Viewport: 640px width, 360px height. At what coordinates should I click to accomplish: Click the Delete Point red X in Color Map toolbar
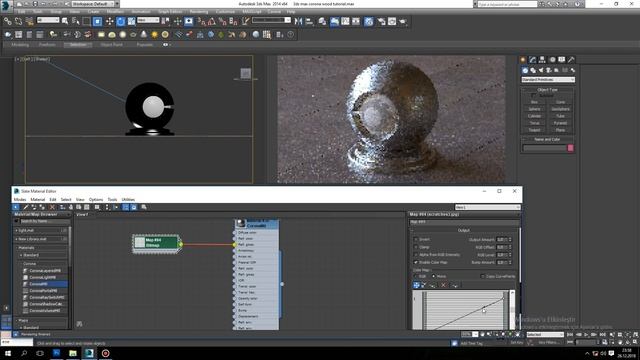pyautogui.click(x=444, y=285)
